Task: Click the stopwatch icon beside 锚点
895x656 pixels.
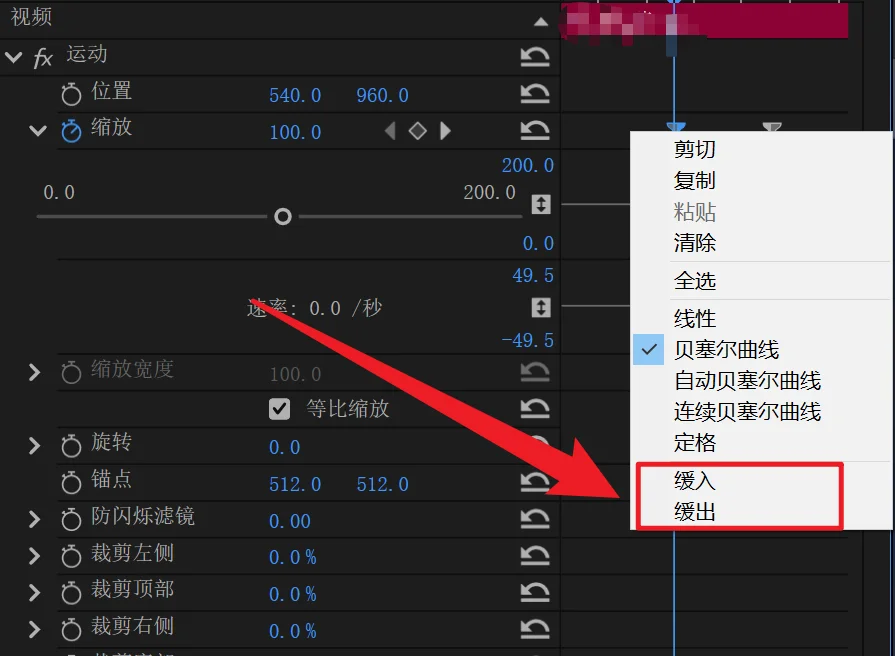Action: pos(71,483)
